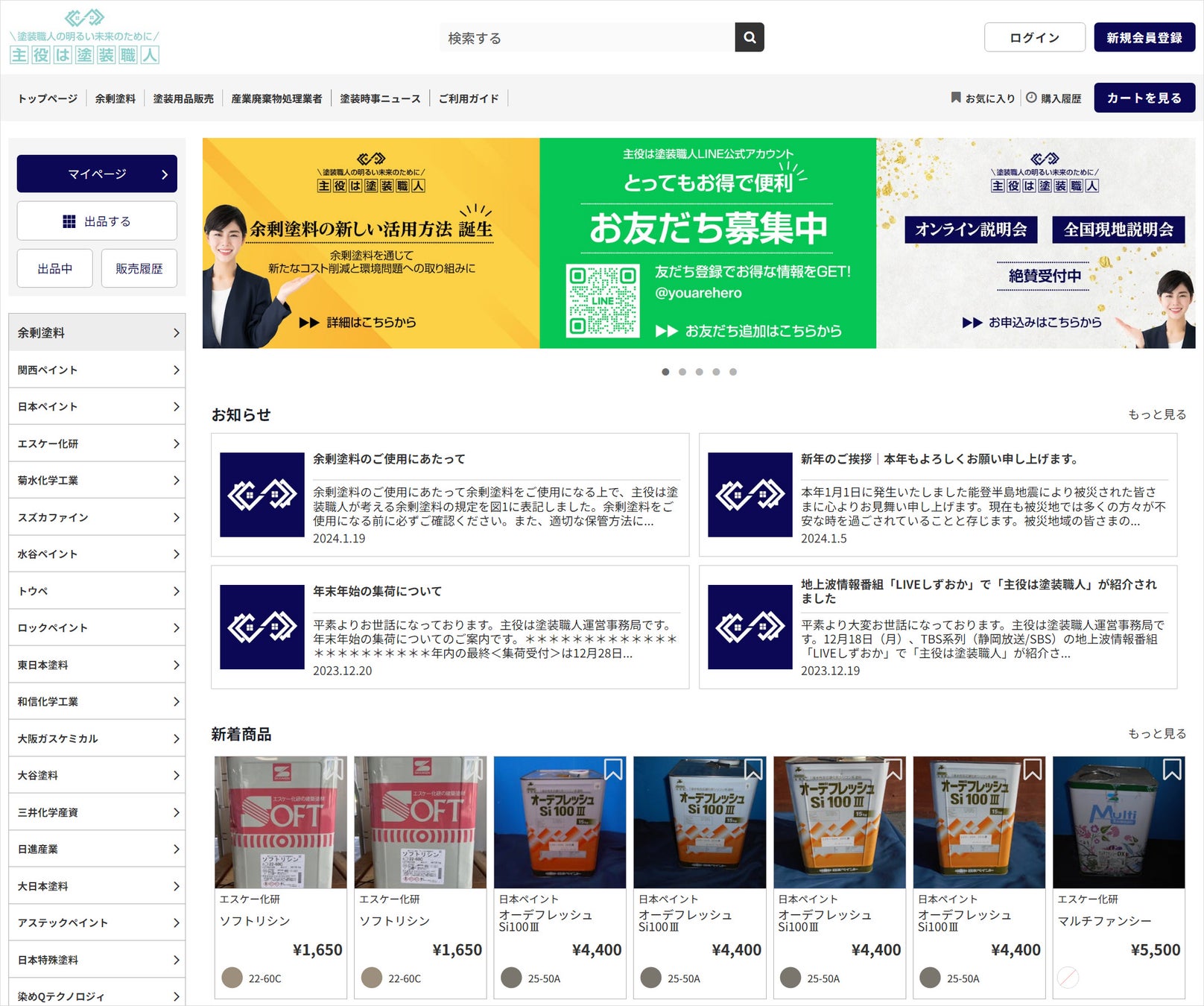This screenshot has height=1006, width=1204.
Task: Click the ログイン button
Action: pyautogui.click(x=1034, y=37)
